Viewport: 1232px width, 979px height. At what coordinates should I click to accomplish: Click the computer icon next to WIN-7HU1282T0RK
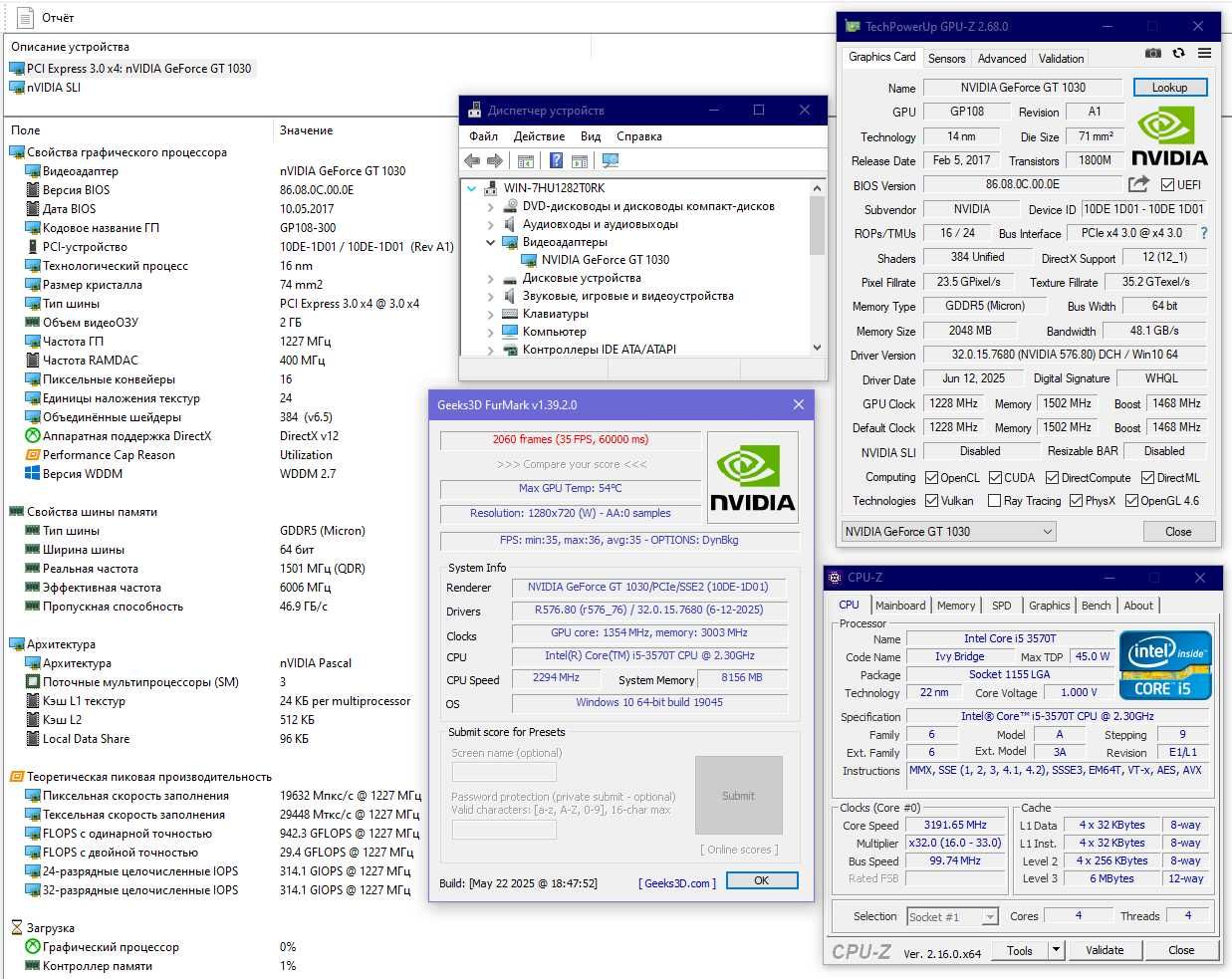[x=491, y=188]
